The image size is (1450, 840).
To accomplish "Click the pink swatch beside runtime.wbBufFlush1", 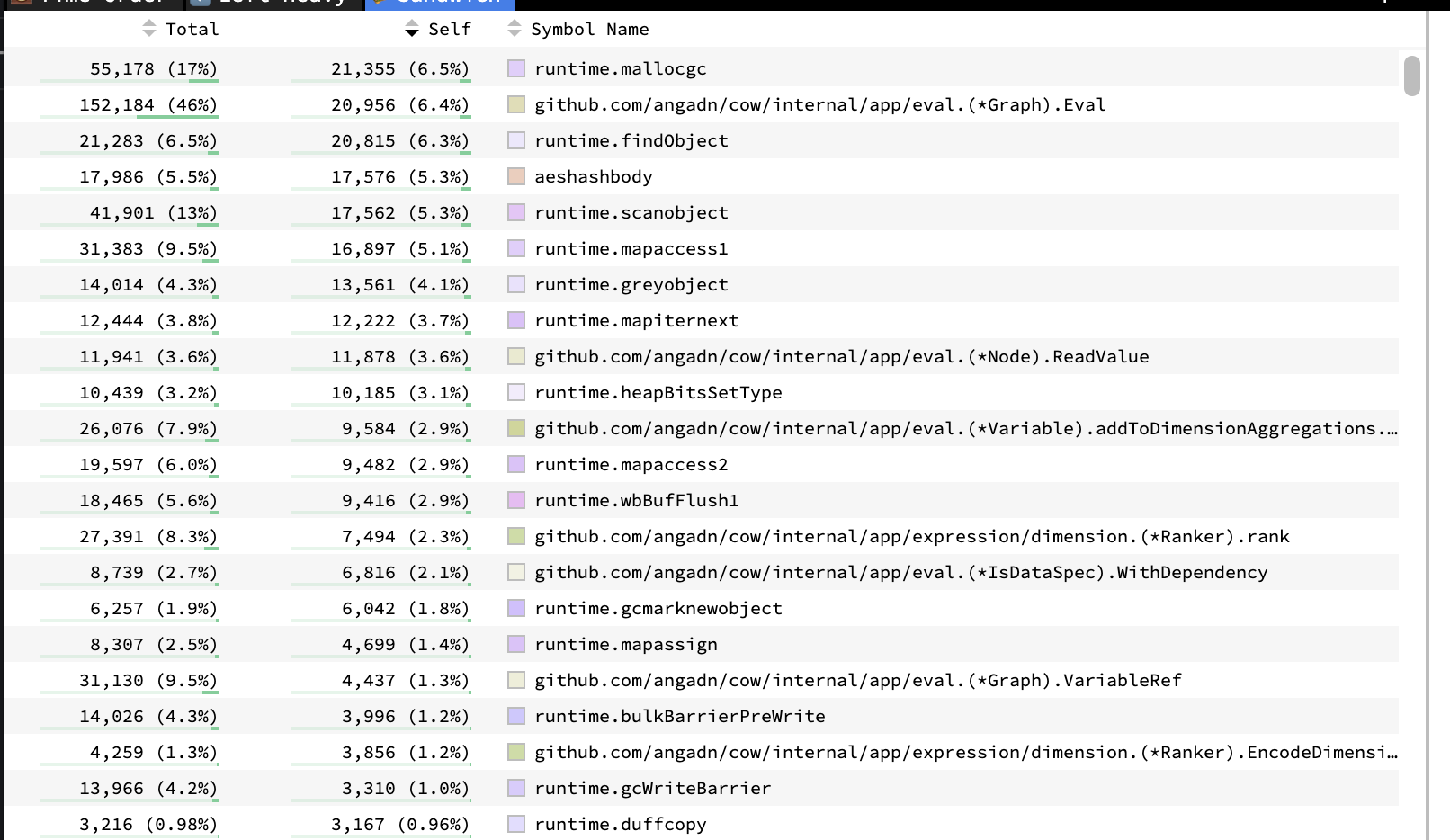I will (516, 500).
